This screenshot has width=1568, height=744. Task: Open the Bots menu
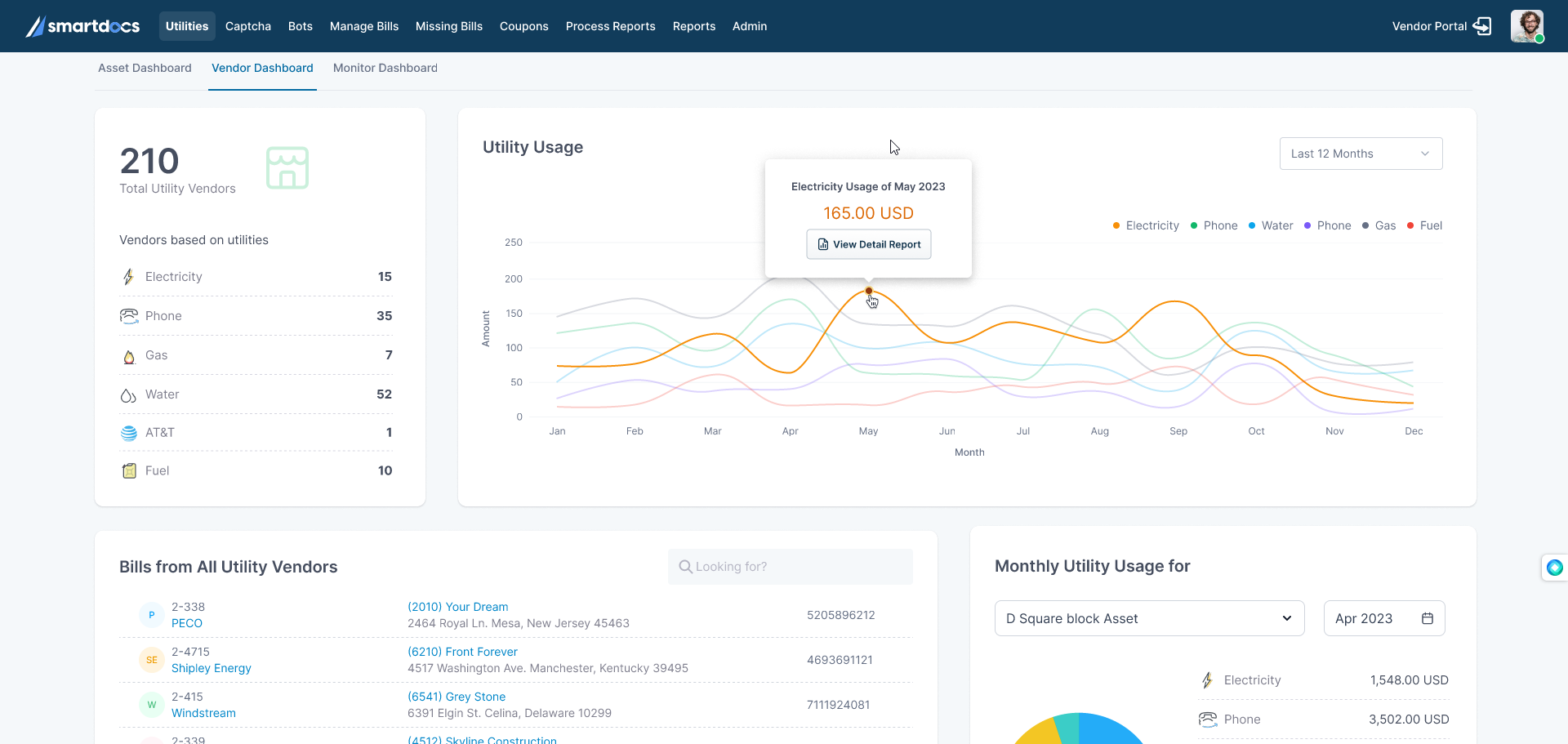click(x=301, y=26)
